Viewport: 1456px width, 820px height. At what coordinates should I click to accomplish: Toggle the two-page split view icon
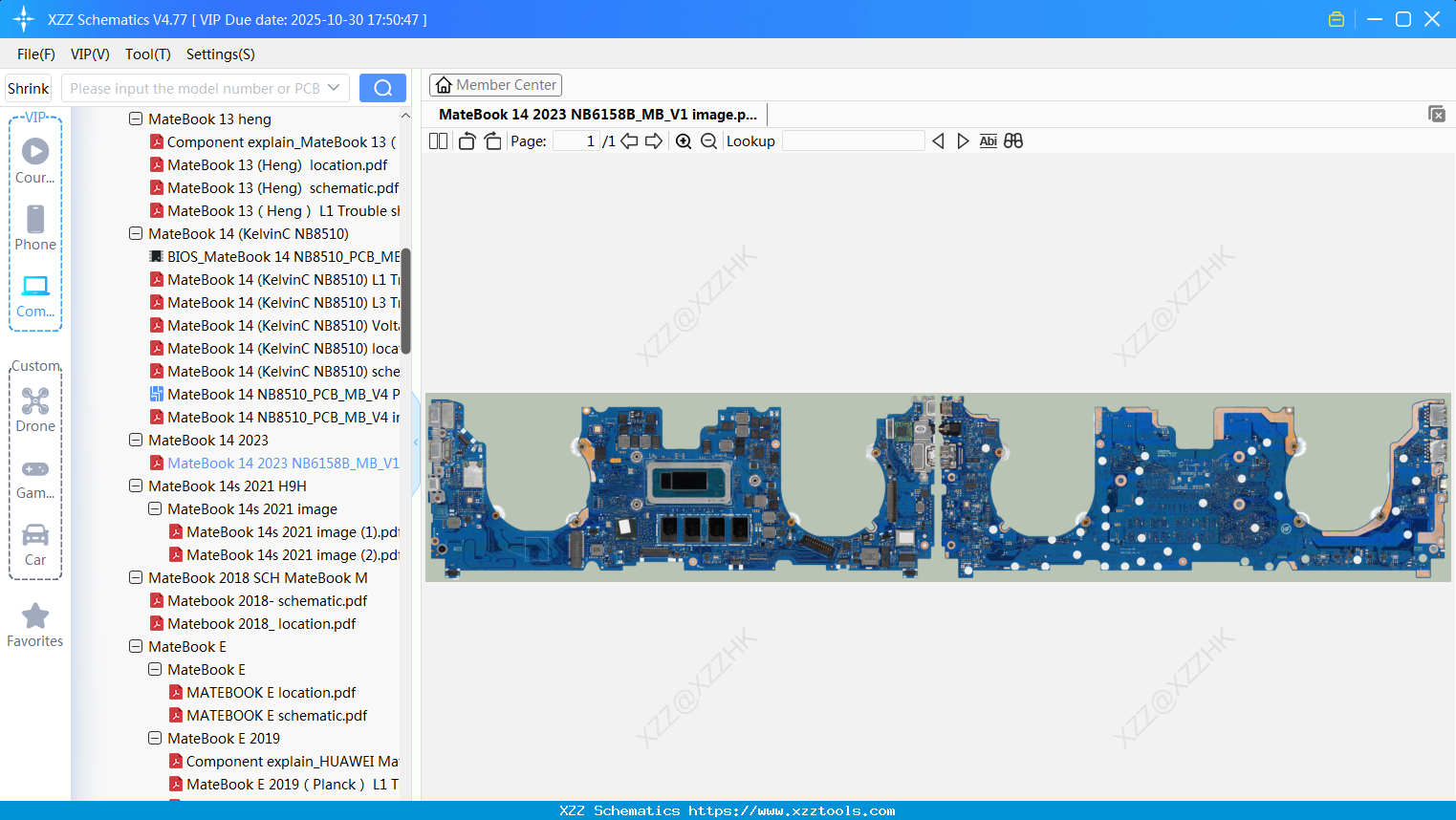point(438,141)
